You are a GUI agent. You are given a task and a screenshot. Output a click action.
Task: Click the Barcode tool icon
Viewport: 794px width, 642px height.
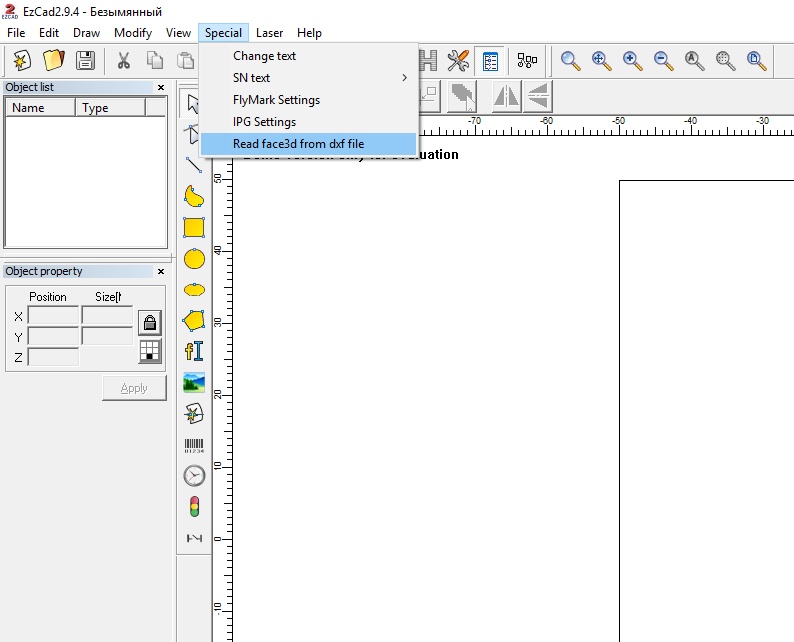(x=194, y=445)
